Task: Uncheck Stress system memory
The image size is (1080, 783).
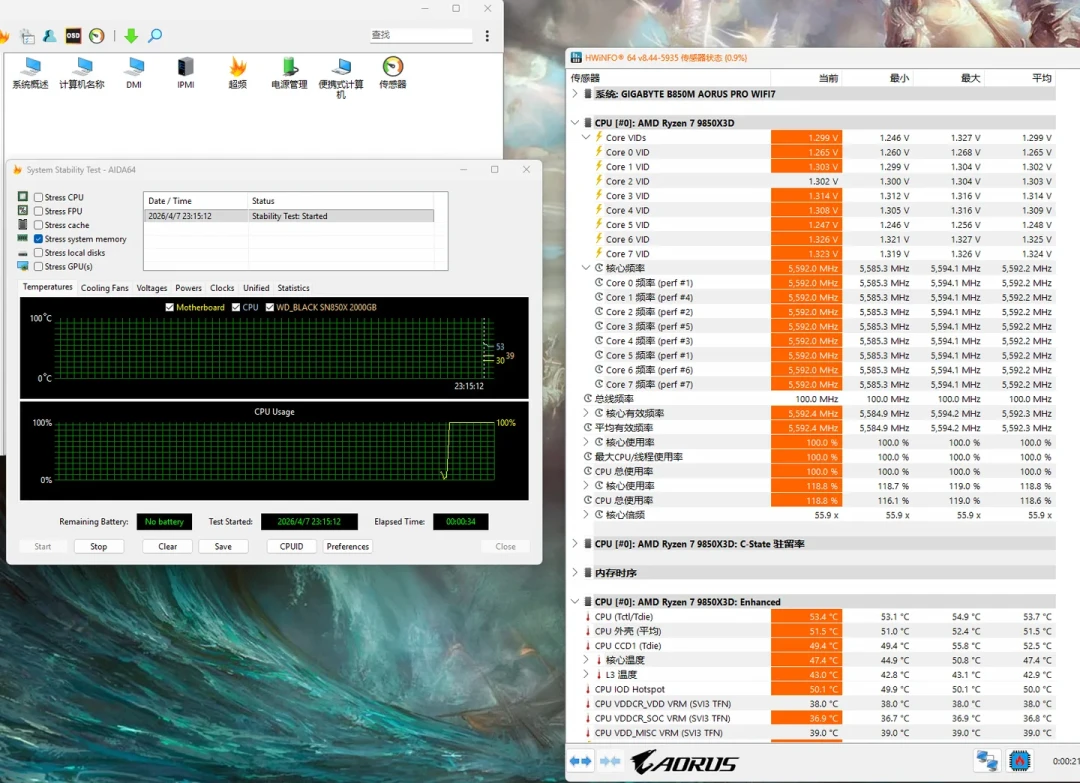Action: click(x=39, y=239)
